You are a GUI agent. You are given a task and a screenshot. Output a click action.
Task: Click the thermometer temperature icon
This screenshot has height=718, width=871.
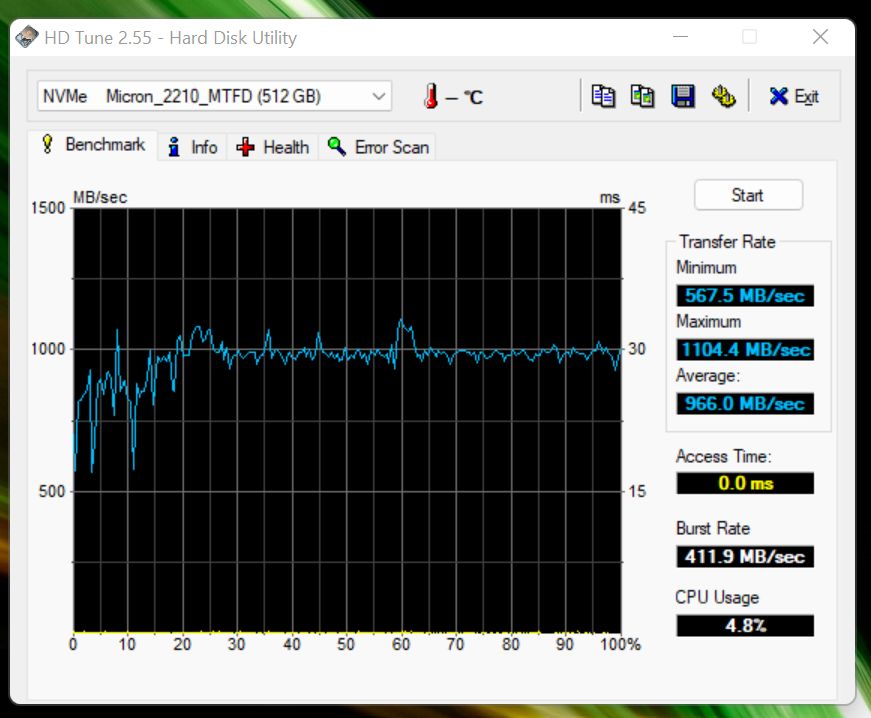tap(431, 96)
